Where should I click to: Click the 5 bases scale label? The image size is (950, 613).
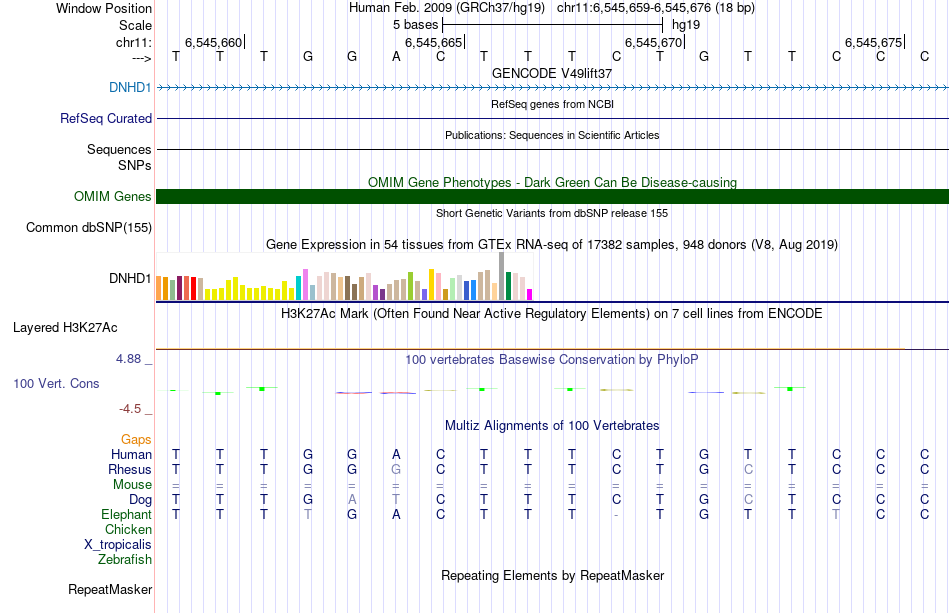[415, 25]
